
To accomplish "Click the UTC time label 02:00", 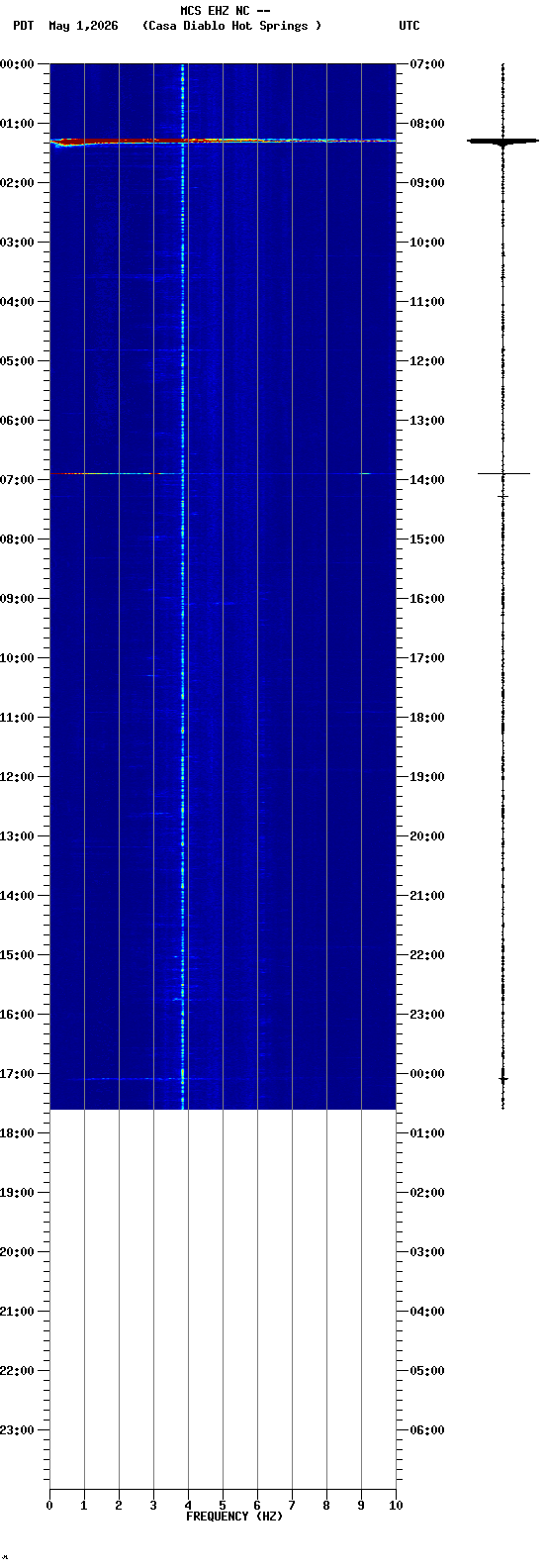I will coord(427,1193).
